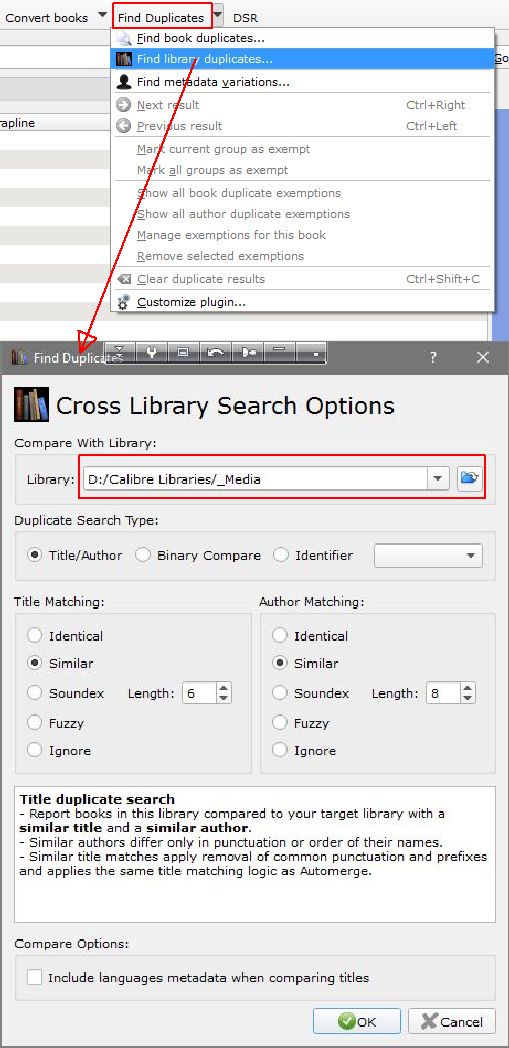Increase the title Soundex length stepper

coord(224,688)
